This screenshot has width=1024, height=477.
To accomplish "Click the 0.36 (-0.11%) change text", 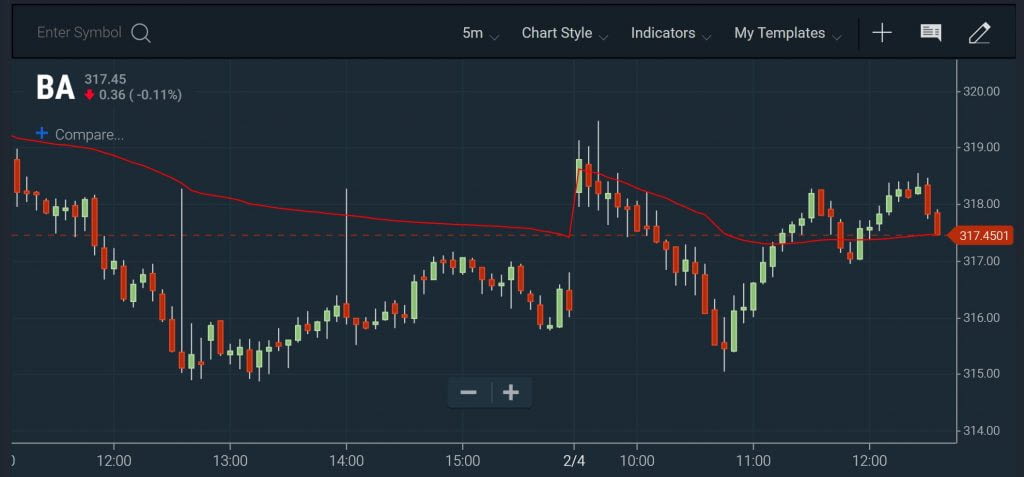I will 140,95.
